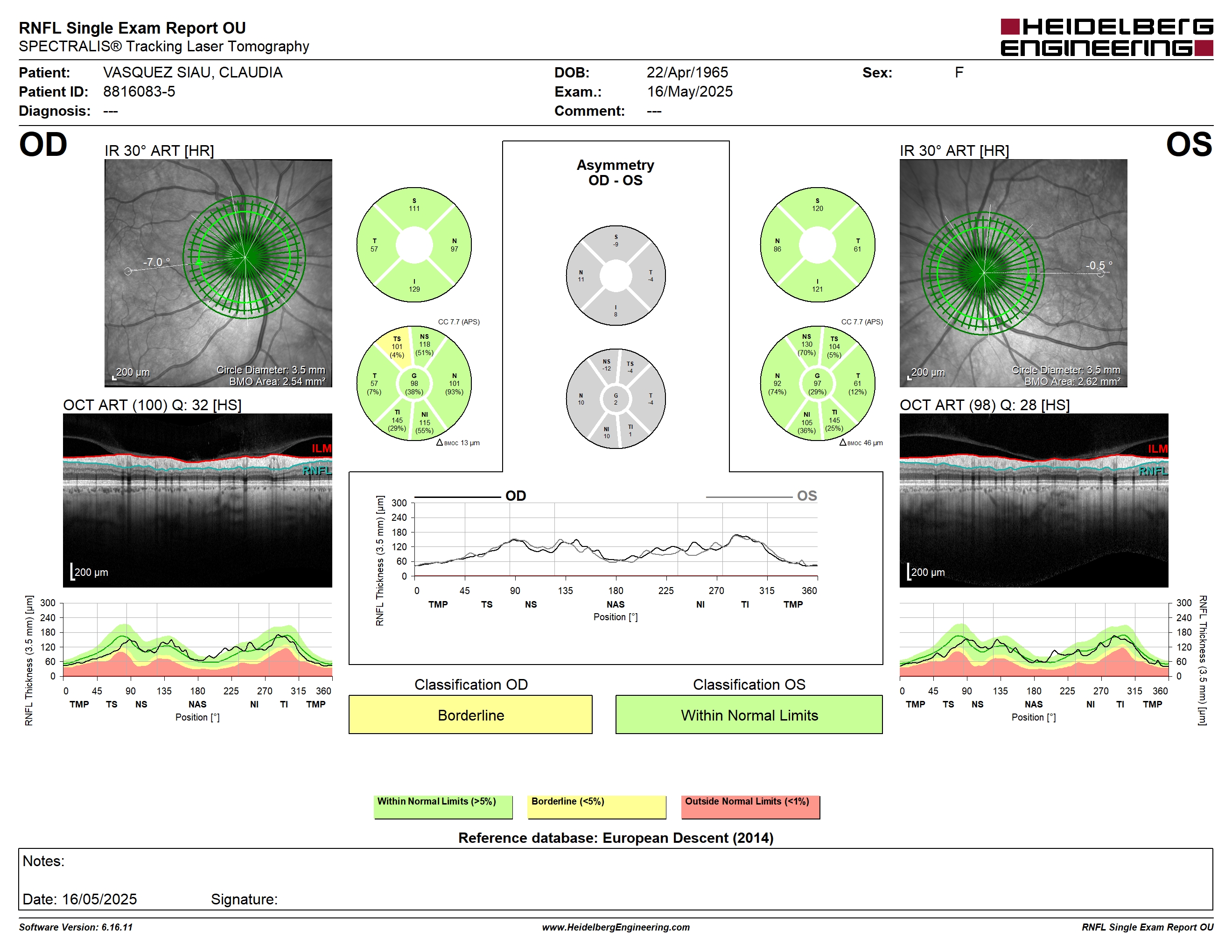Click the Classification OD heading

tap(471, 684)
